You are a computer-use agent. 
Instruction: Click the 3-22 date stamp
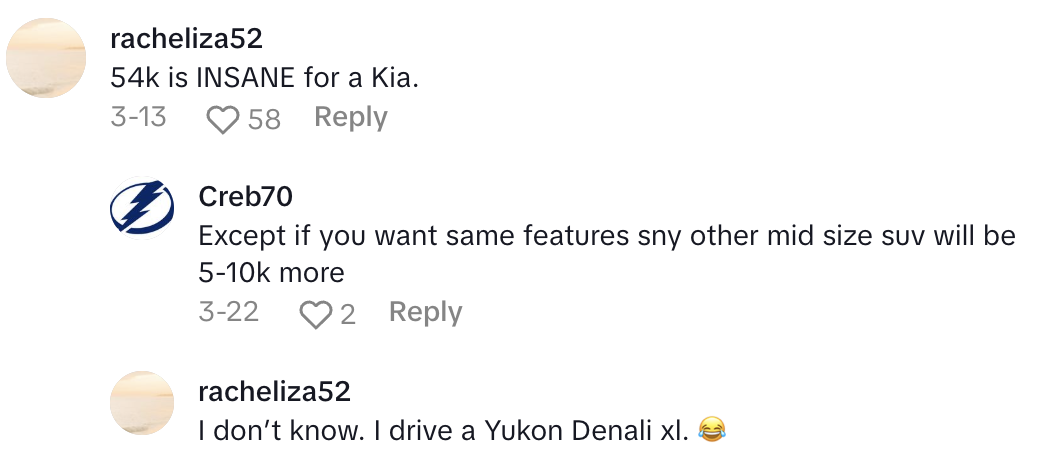point(228,313)
